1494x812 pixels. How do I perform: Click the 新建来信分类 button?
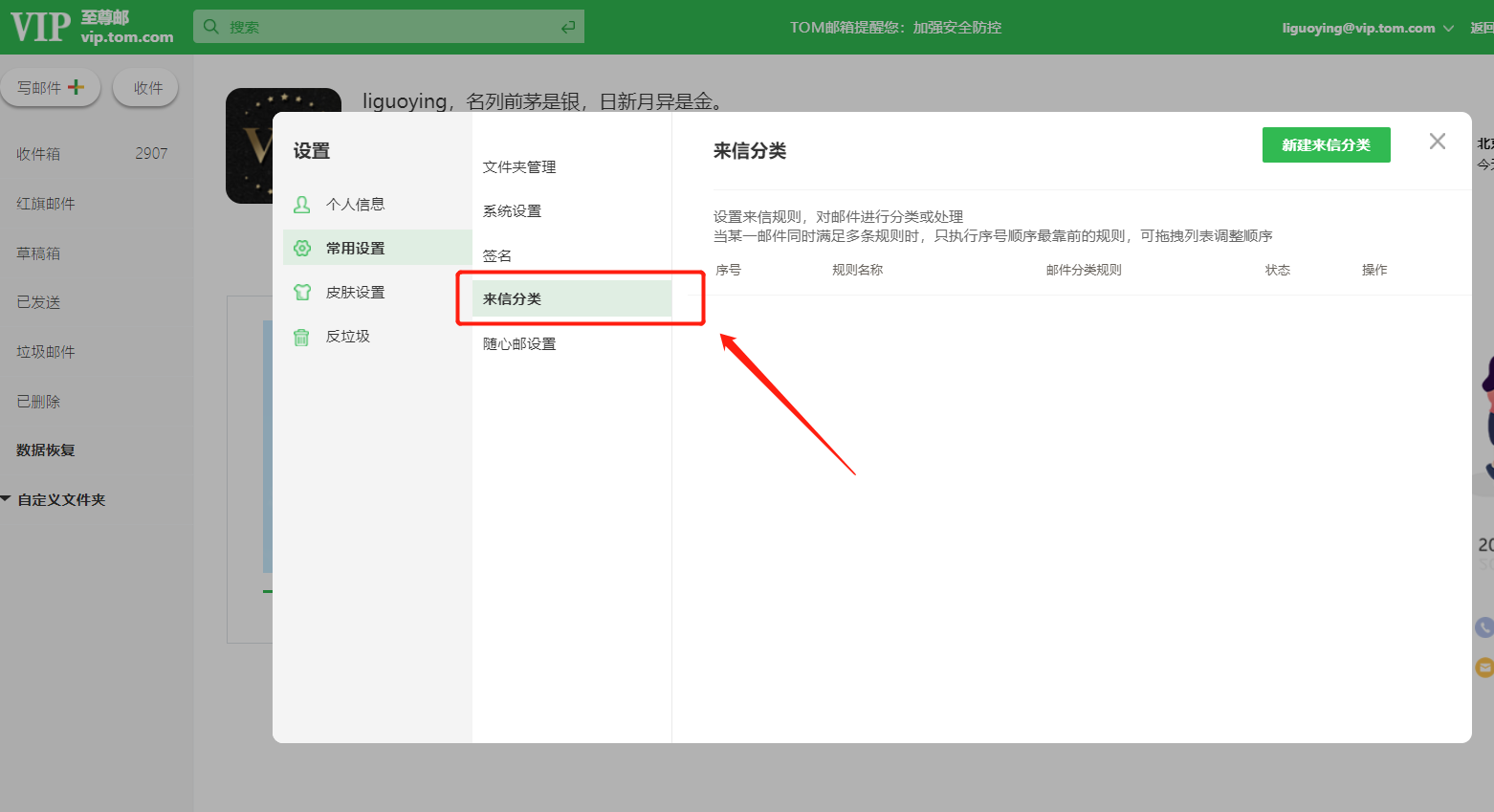click(1327, 144)
